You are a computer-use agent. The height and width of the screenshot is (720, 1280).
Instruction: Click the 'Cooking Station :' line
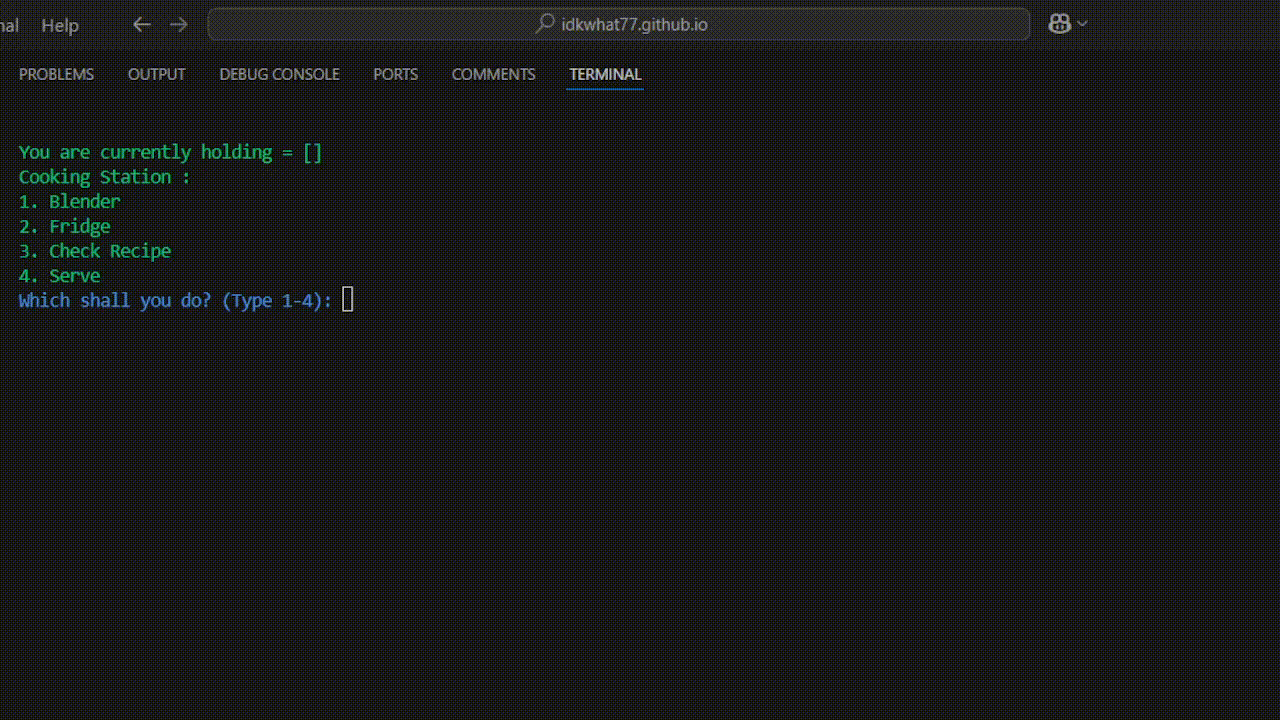pyautogui.click(x=104, y=177)
